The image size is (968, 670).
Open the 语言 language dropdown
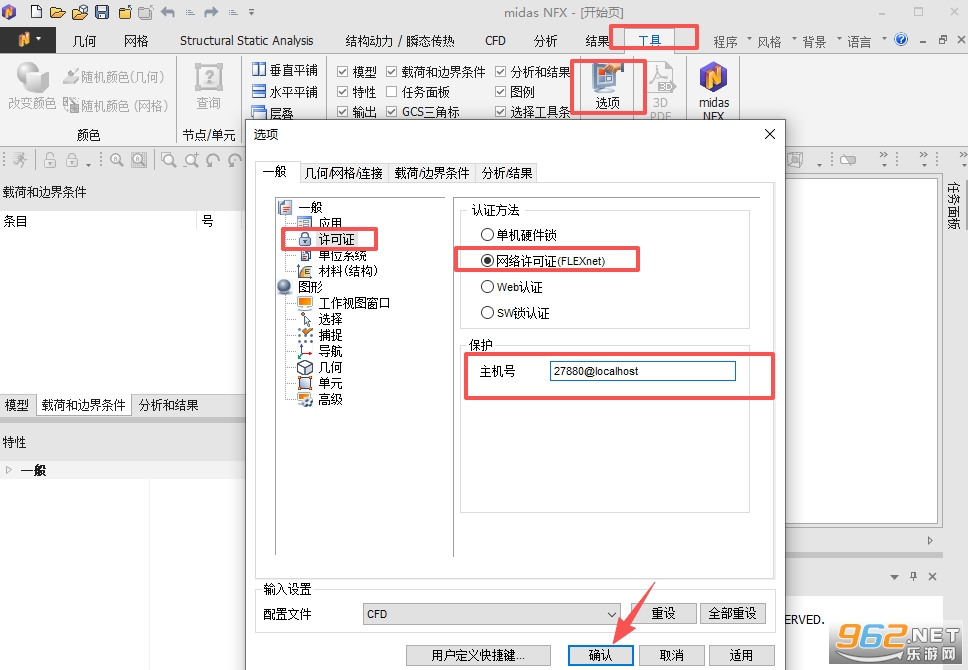866,41
